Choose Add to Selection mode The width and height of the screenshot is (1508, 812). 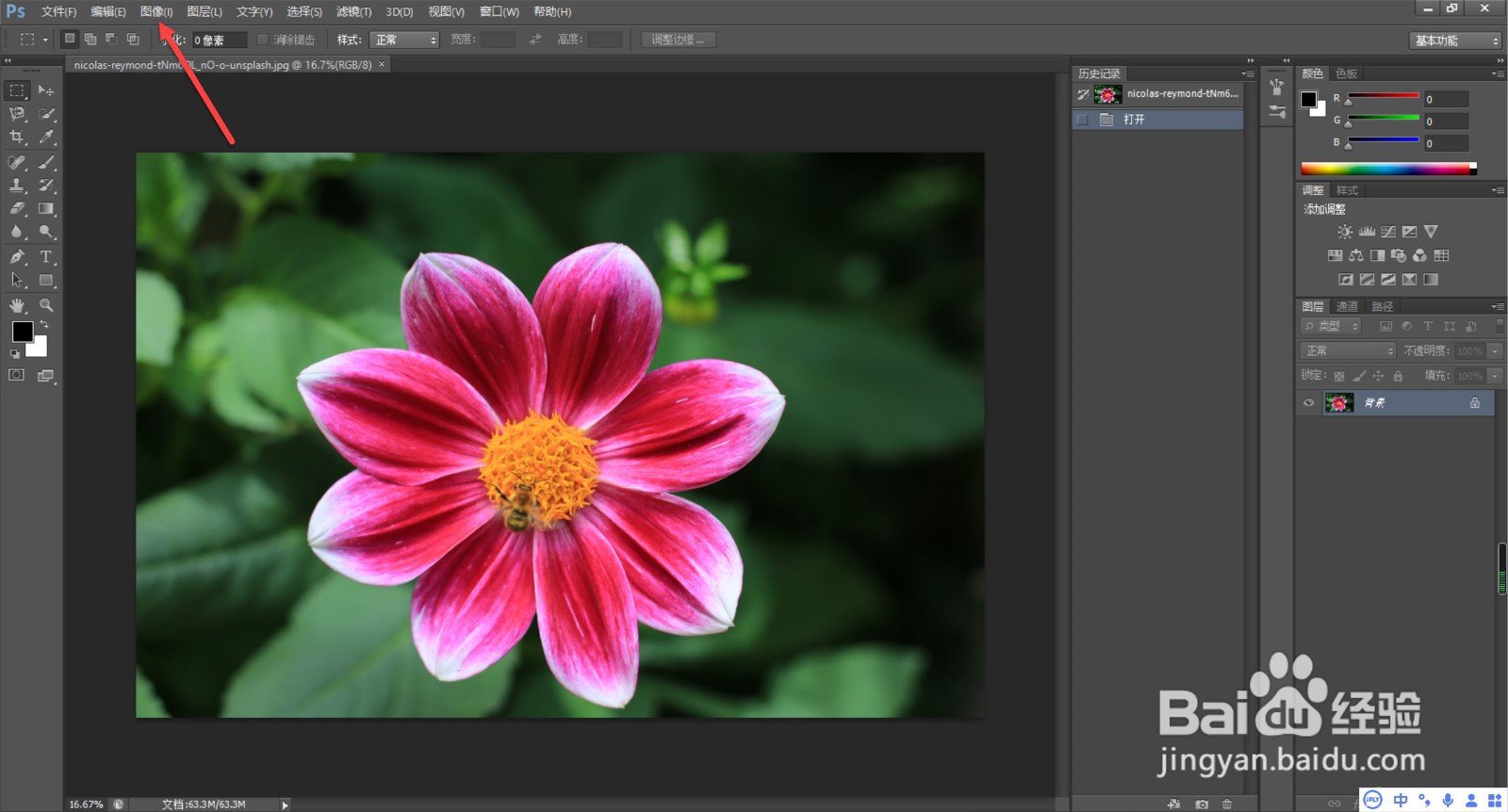(90, 39)
